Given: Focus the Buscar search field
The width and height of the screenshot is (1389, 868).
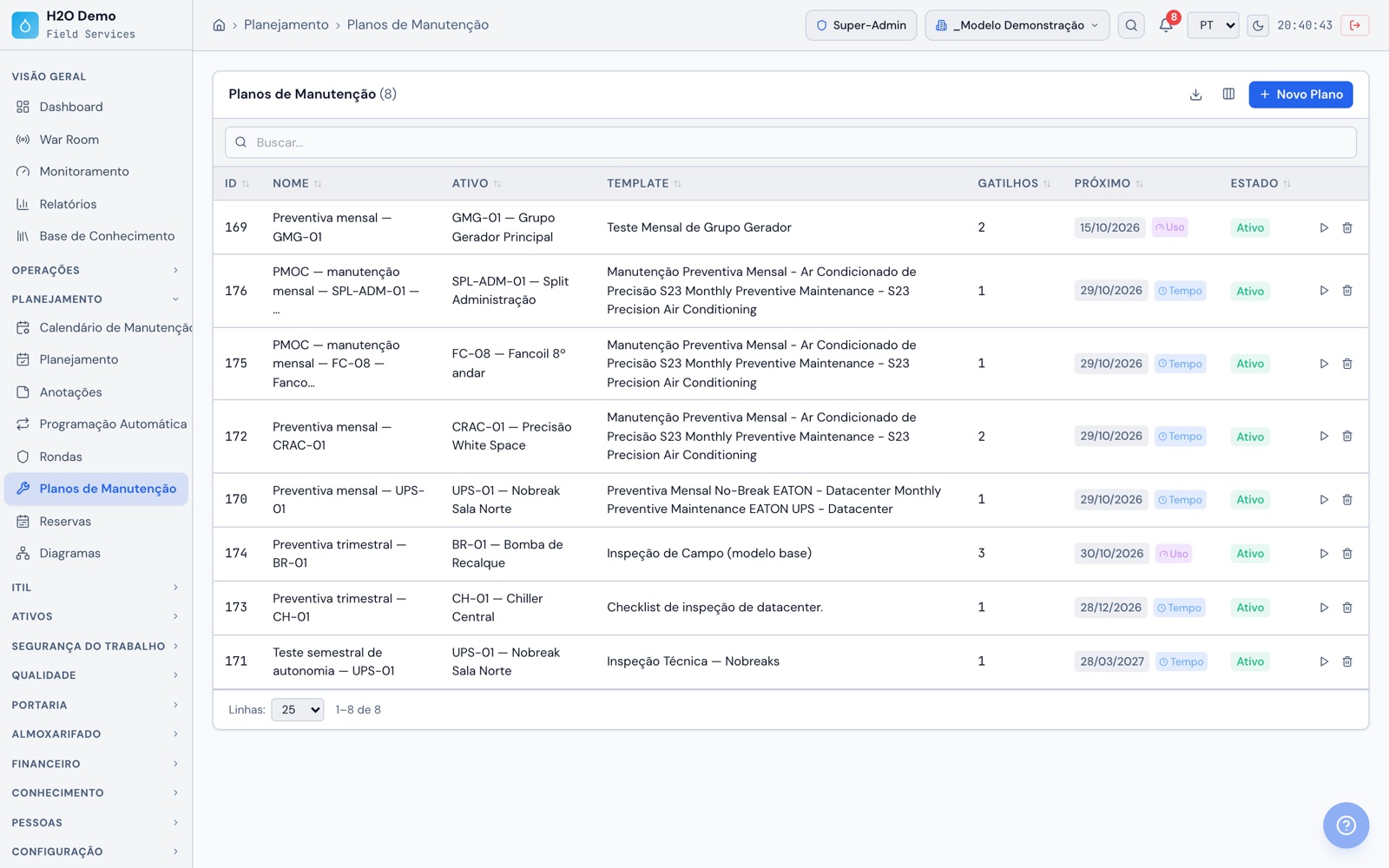Looking at the screenshot, I should (790, 142).
